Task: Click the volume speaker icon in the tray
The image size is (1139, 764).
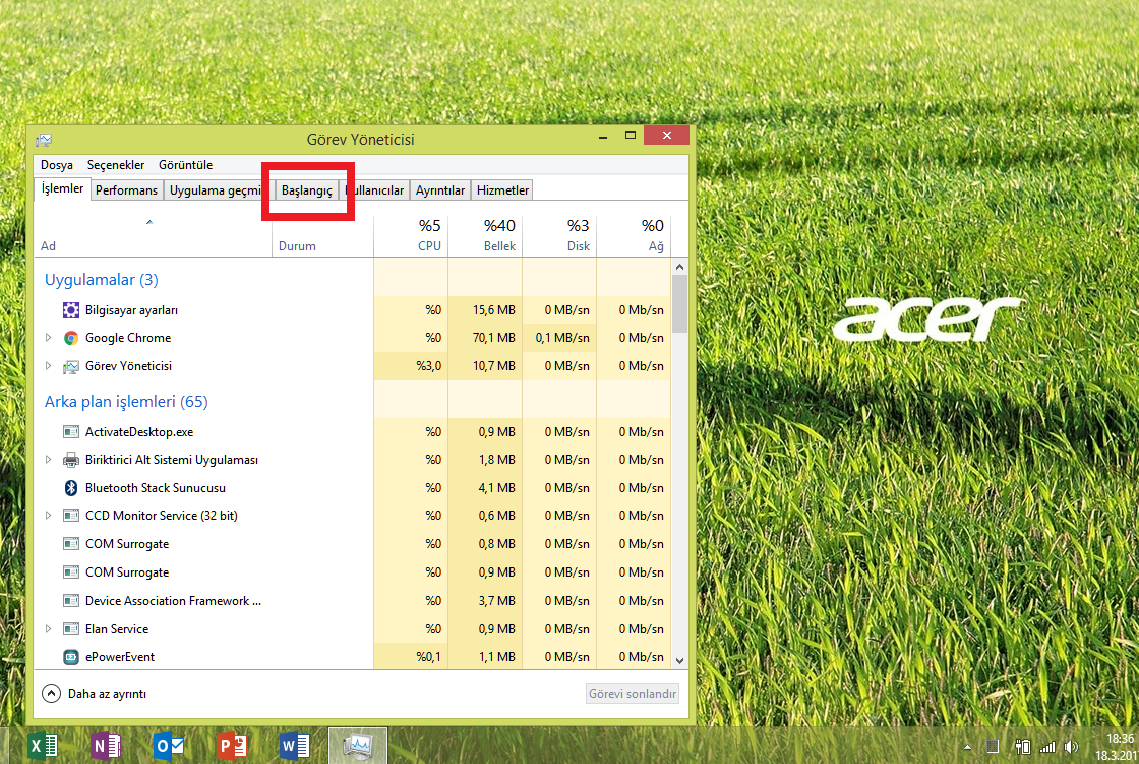Action: (1071, 747)
